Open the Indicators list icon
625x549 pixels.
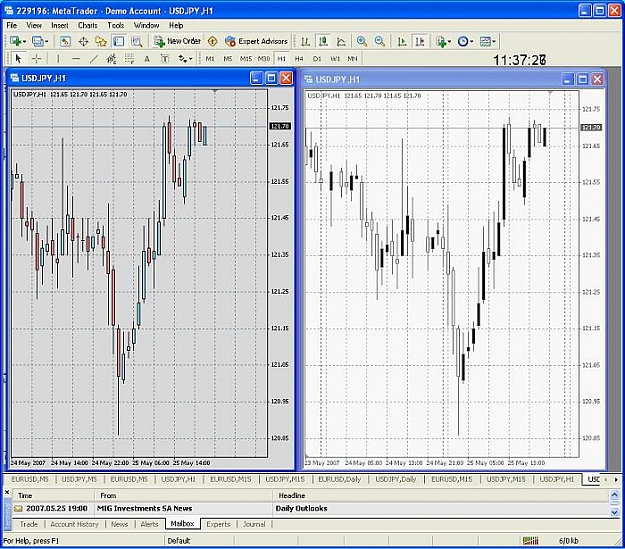click(x=441, y=41)
